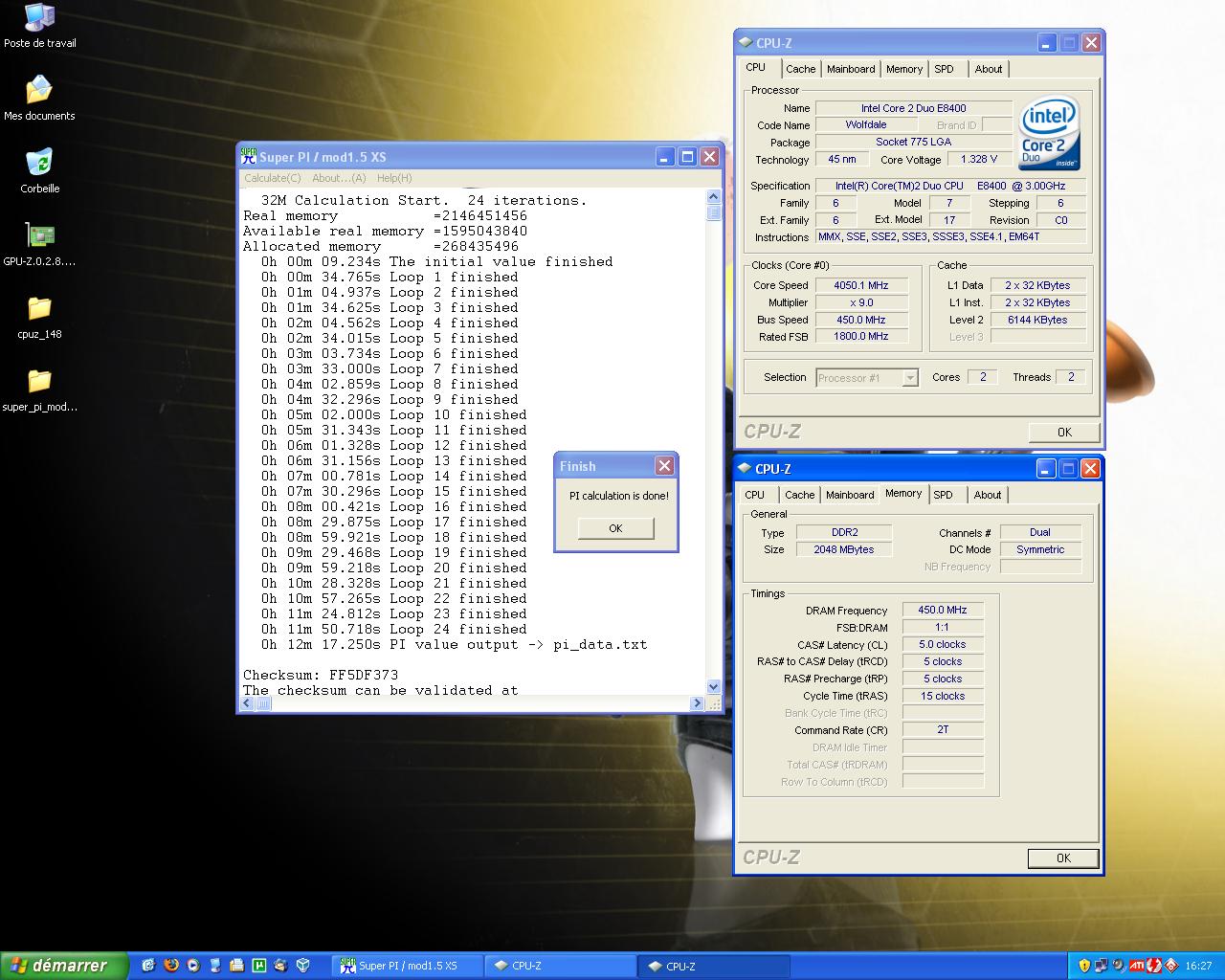Click the VirtualBox cube quick launch icon
This screenshot has width=1225, height=980.
(x=303, y=965)
